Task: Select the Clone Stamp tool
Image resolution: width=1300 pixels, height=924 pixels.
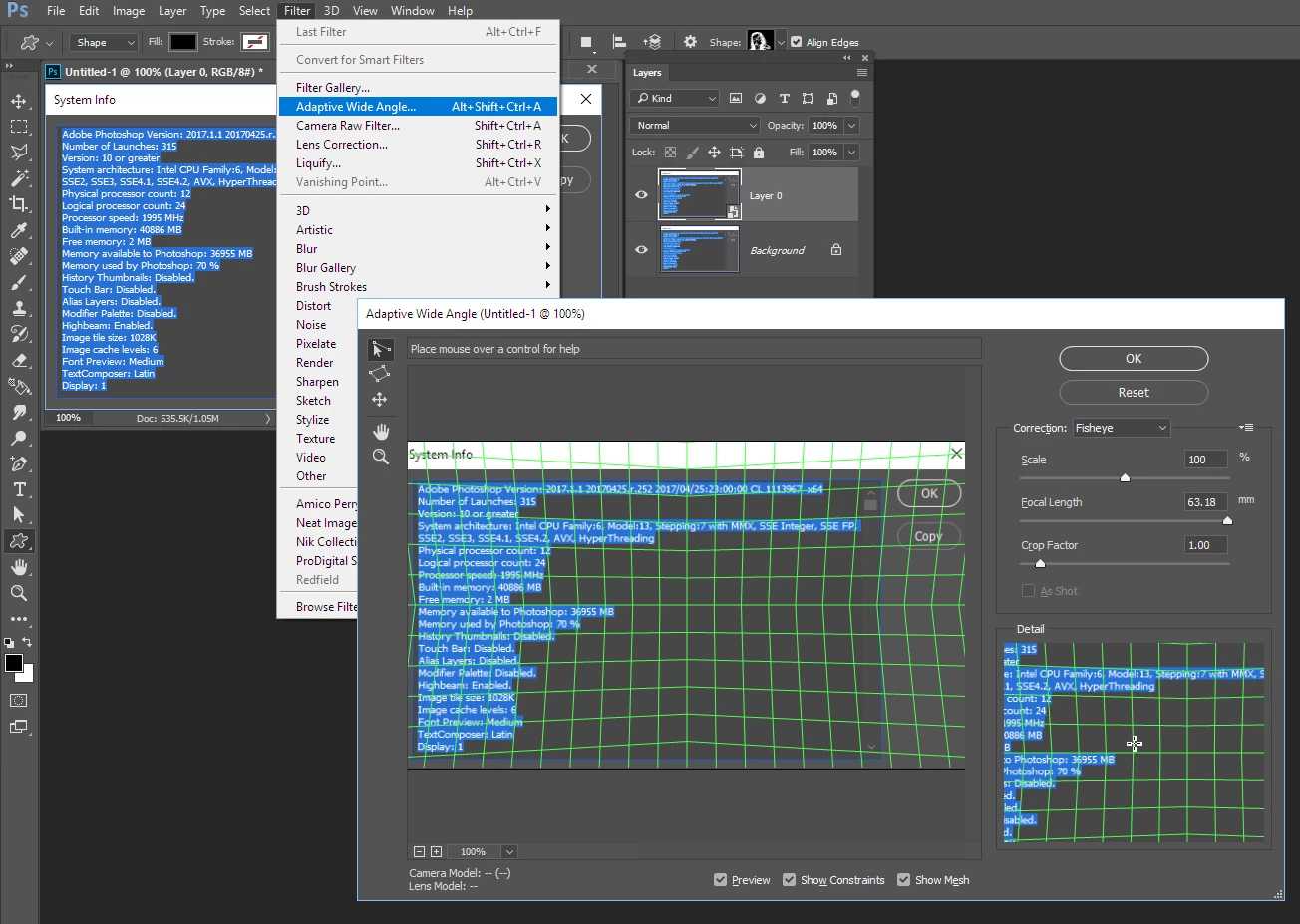Action: click(19, 308)
